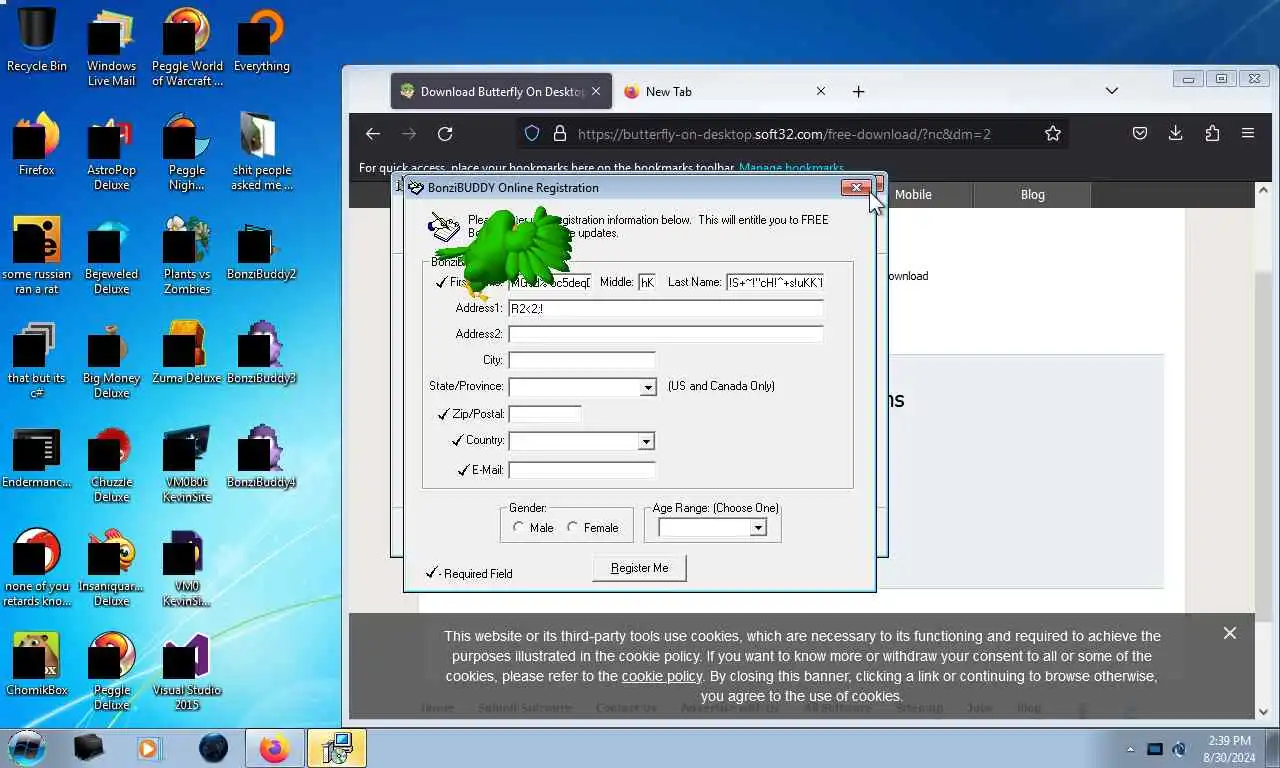Open ChomikBox desktop shortcut
Screen dimensions: 1280x768
37,664
